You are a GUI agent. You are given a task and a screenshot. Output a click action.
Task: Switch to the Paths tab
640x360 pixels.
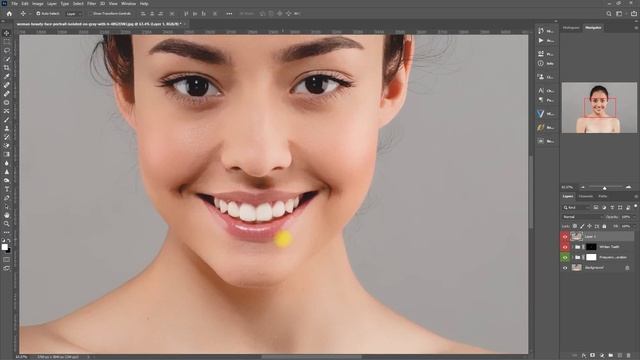602,196
